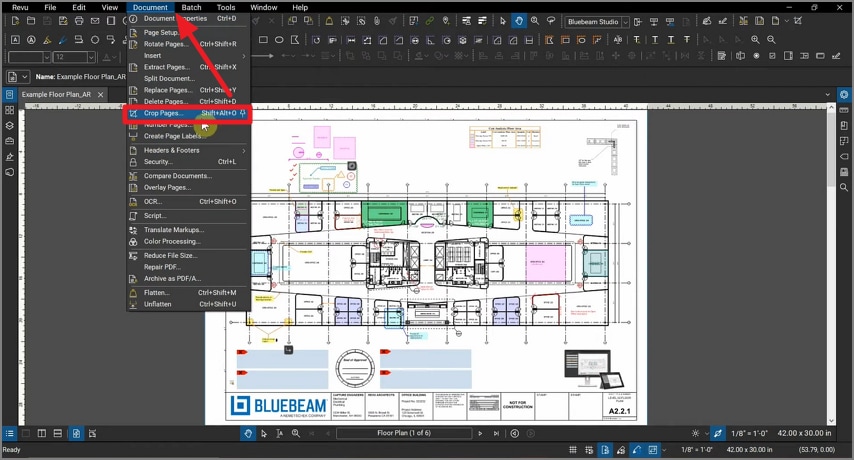The width and height of the screenshot is (854, 460).
Task: Open the page selector Floor Plan (1 of 6)
Action: click(404, 433)
